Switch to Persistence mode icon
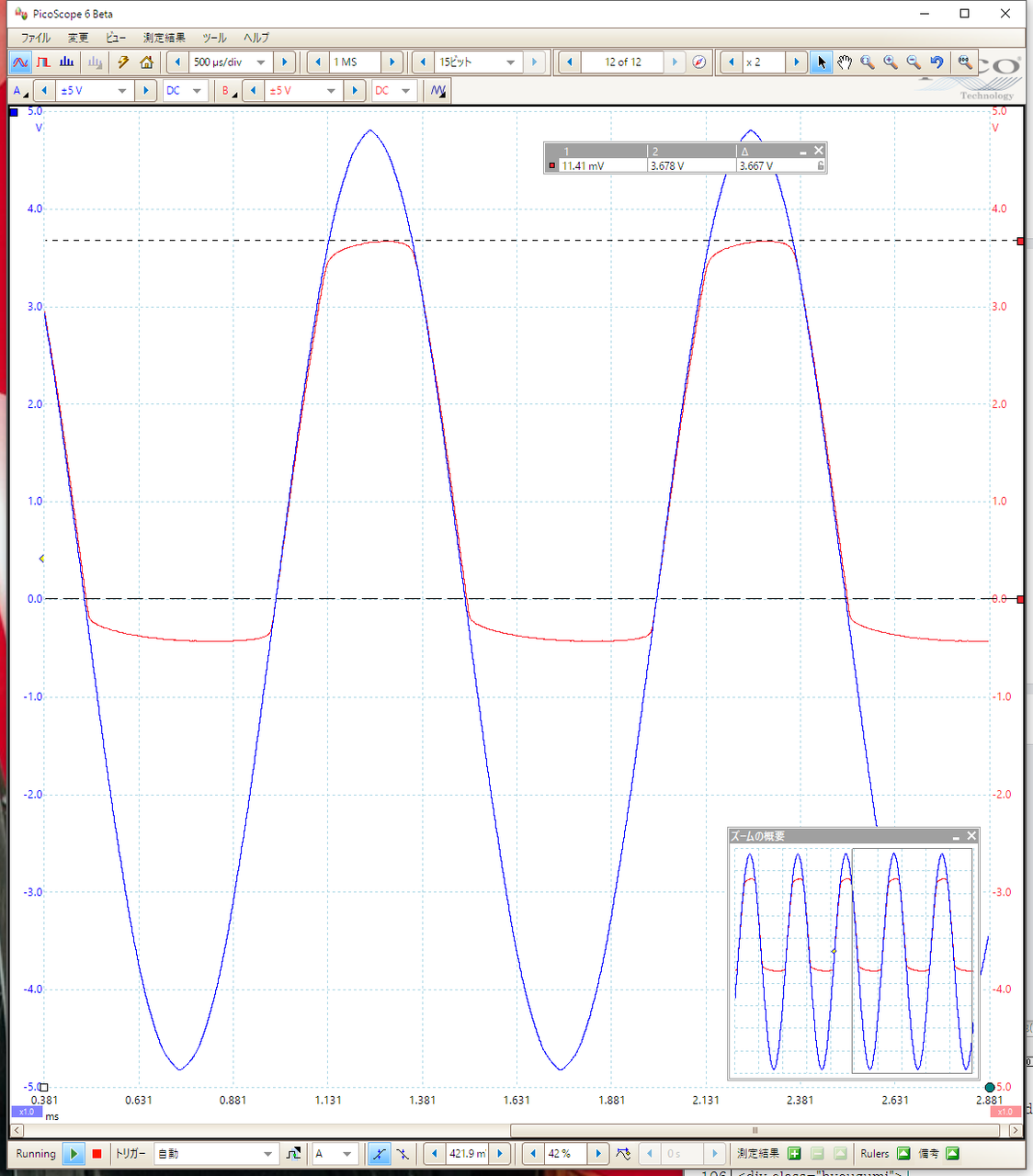Viewport: 1033px width, 1176px height. pyautogui.click(x=43, y=62)
